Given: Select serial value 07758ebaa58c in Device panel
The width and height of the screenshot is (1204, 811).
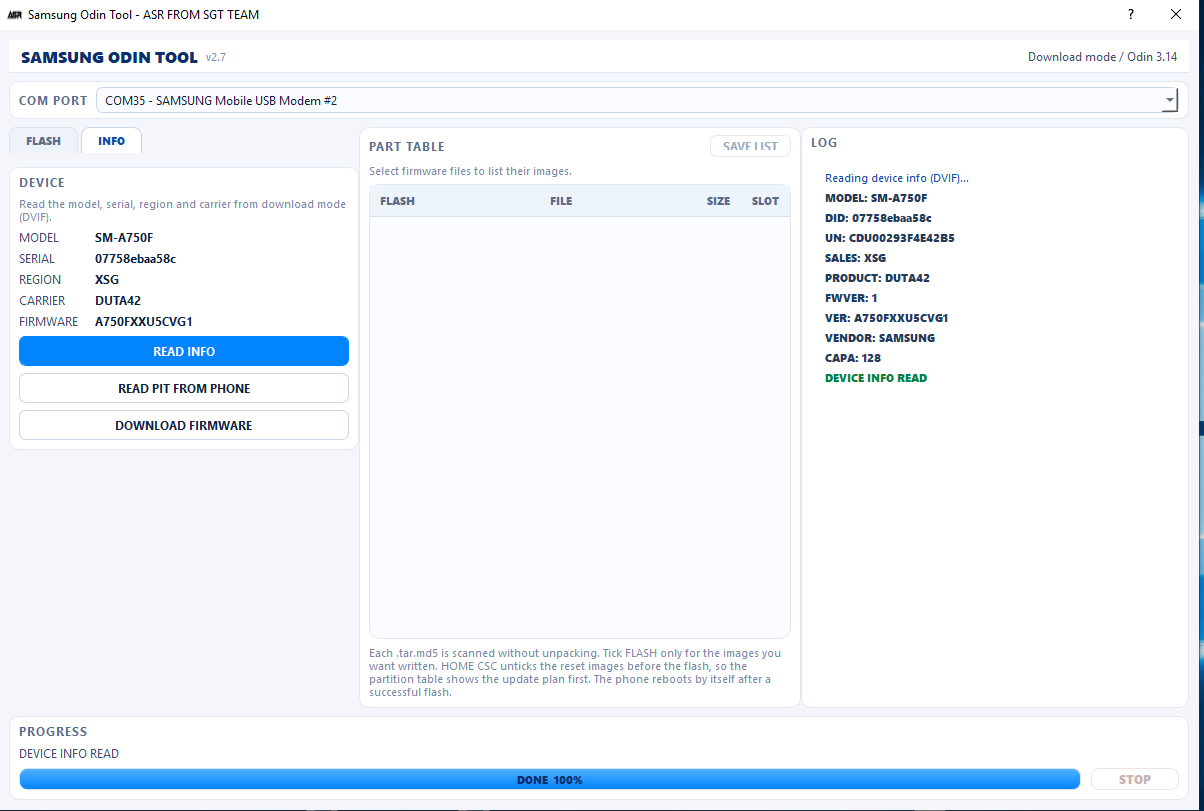Looking at the screenshot, I should [136, 259].
